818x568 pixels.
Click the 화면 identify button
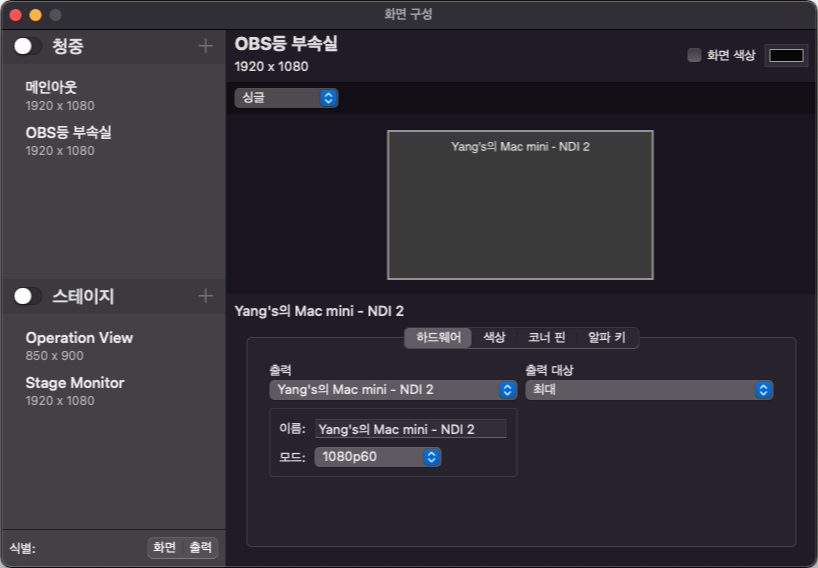coord(164,547)
